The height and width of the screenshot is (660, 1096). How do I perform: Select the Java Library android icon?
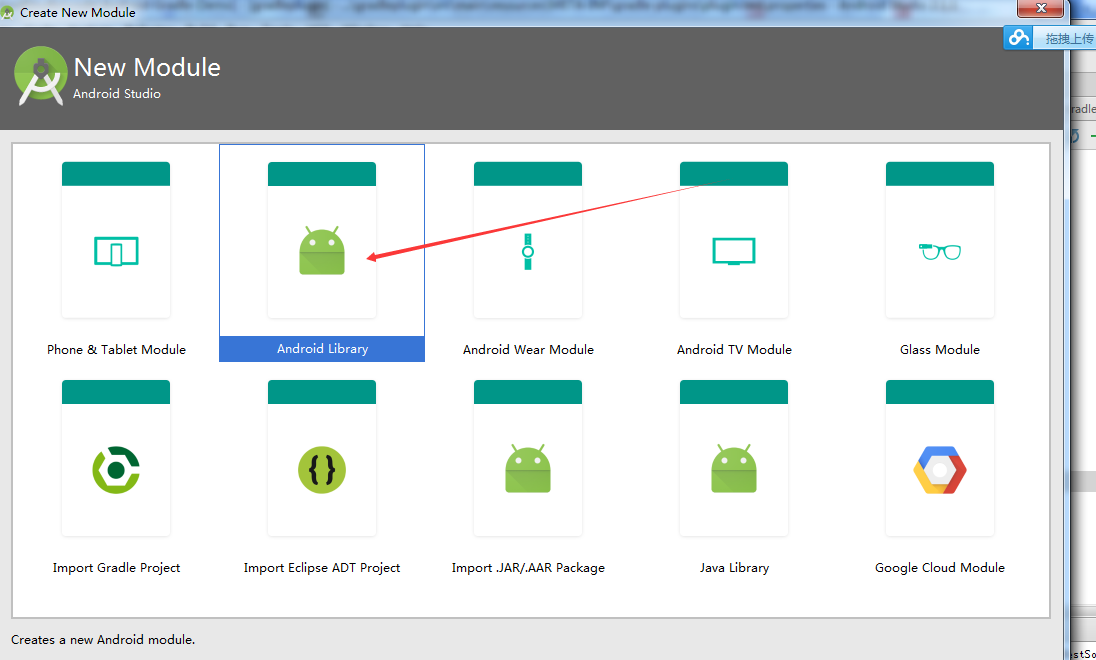(734, 468)
